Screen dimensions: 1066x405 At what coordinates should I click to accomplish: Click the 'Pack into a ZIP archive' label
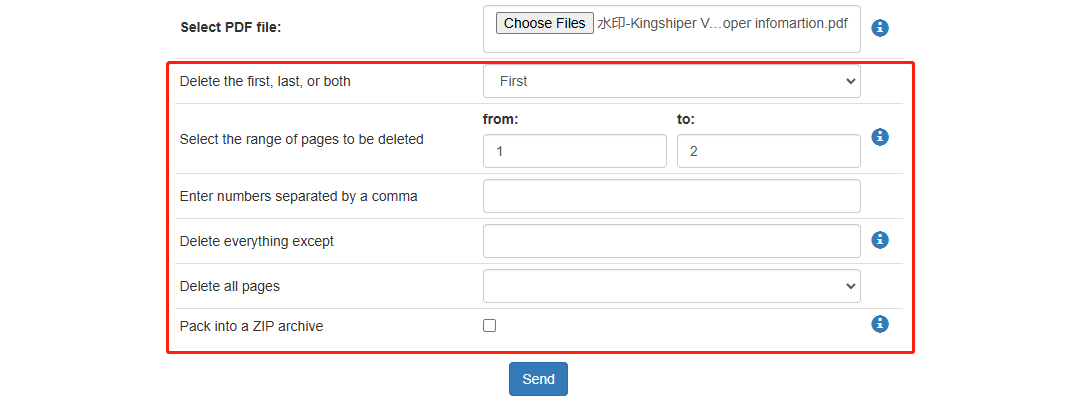click(252, 326)
